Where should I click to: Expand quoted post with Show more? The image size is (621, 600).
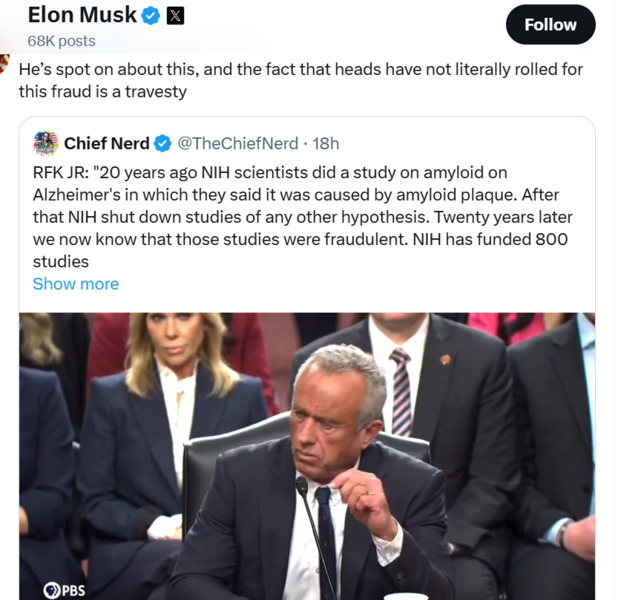(76, 284)
